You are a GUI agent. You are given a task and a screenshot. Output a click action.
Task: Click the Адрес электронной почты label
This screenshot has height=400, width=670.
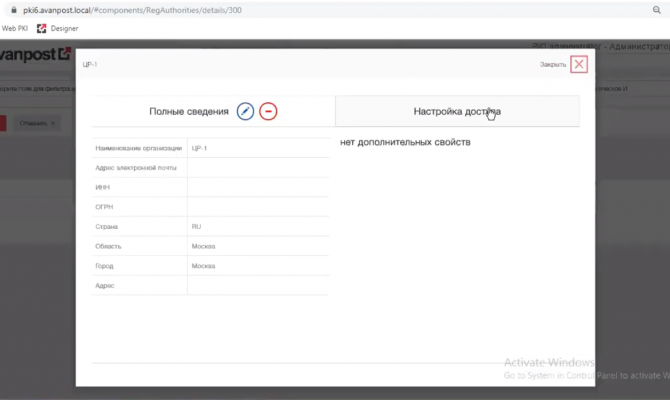click(x=136, y=168)
